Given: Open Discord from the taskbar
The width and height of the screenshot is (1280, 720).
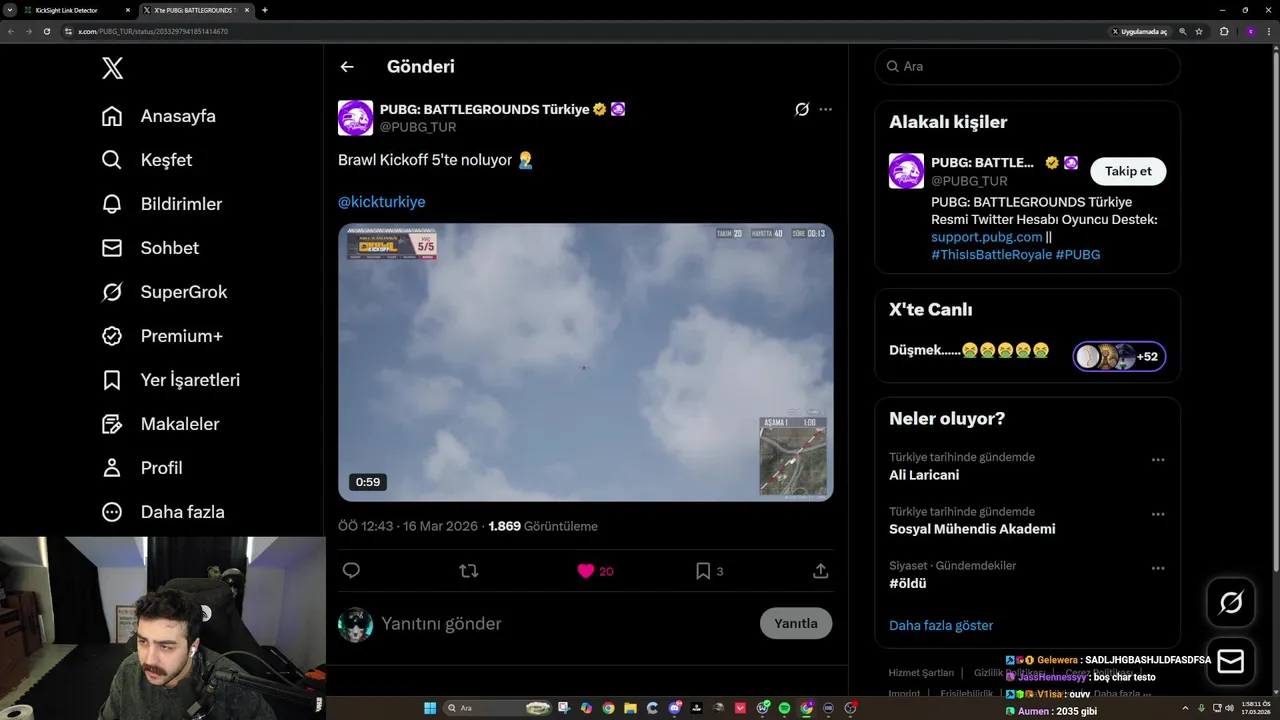Looking at the screenshot, I should tap(675, 708).
